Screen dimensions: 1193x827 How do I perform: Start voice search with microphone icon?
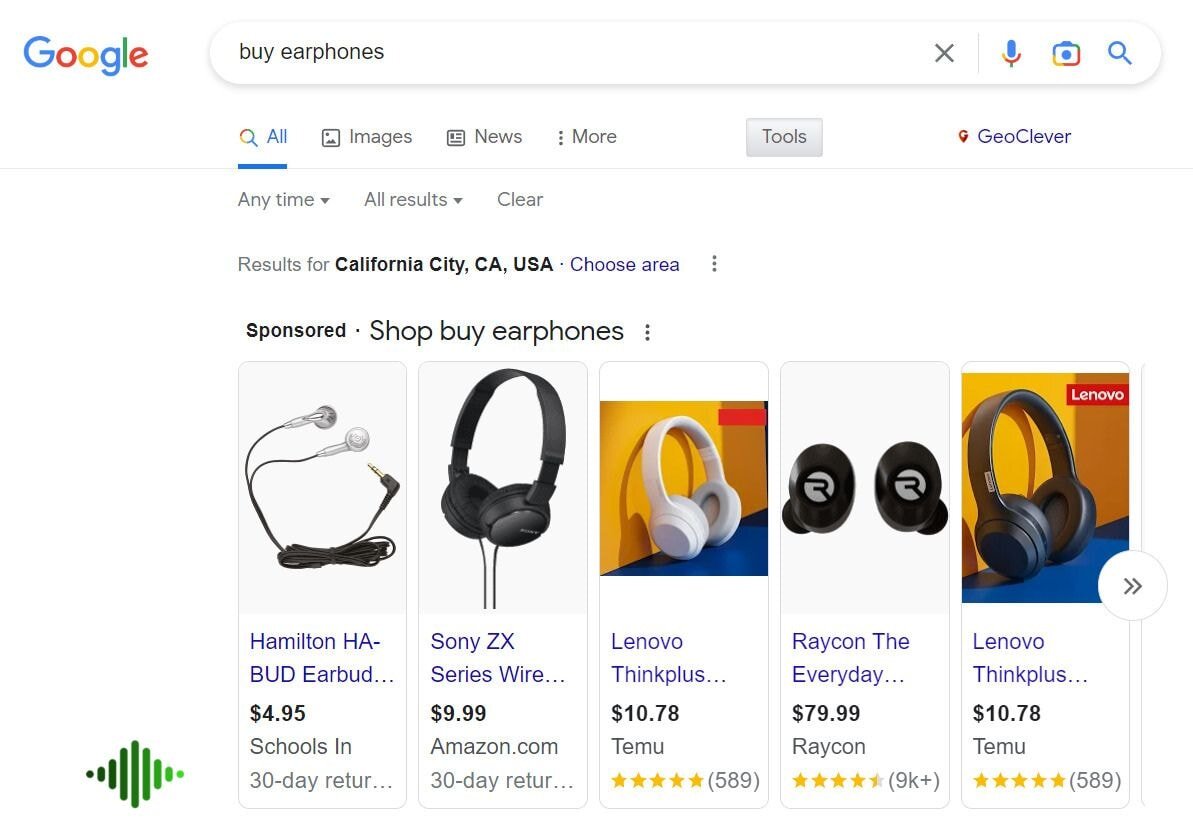[x=1011, y=53]
